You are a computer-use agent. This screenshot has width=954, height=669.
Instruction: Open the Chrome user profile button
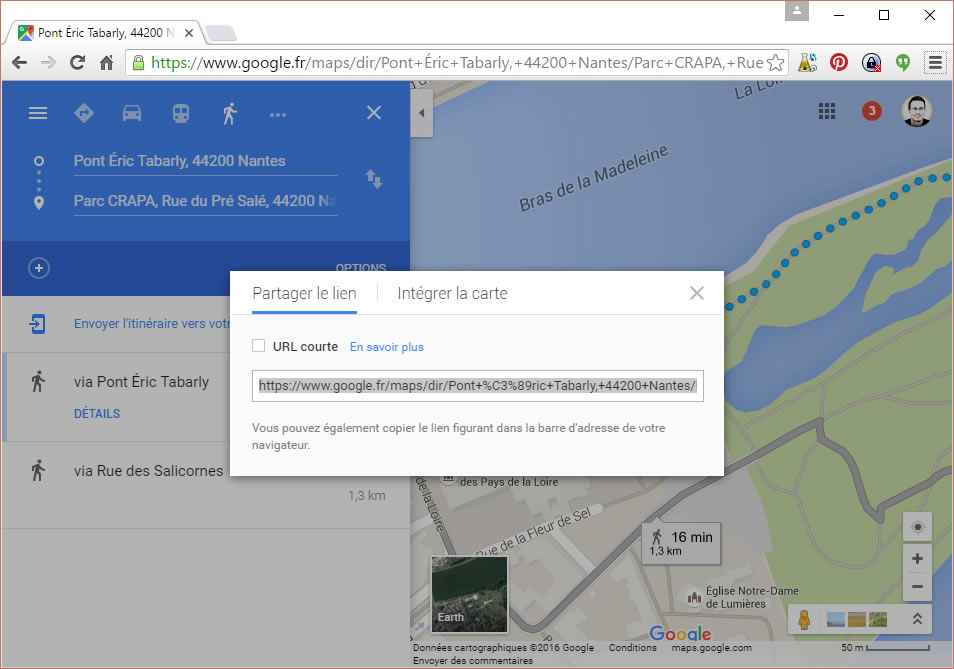(796, 11)
